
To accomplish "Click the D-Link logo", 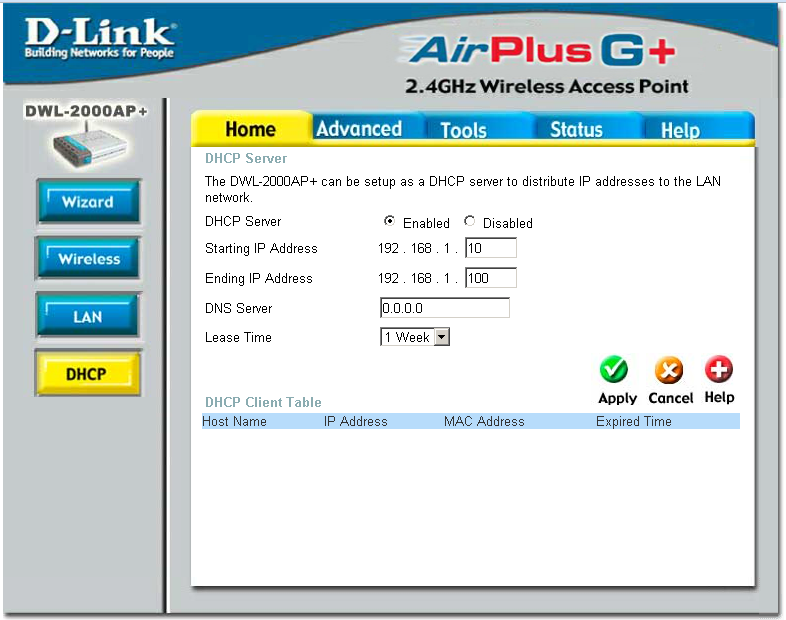I will [99, 38].
